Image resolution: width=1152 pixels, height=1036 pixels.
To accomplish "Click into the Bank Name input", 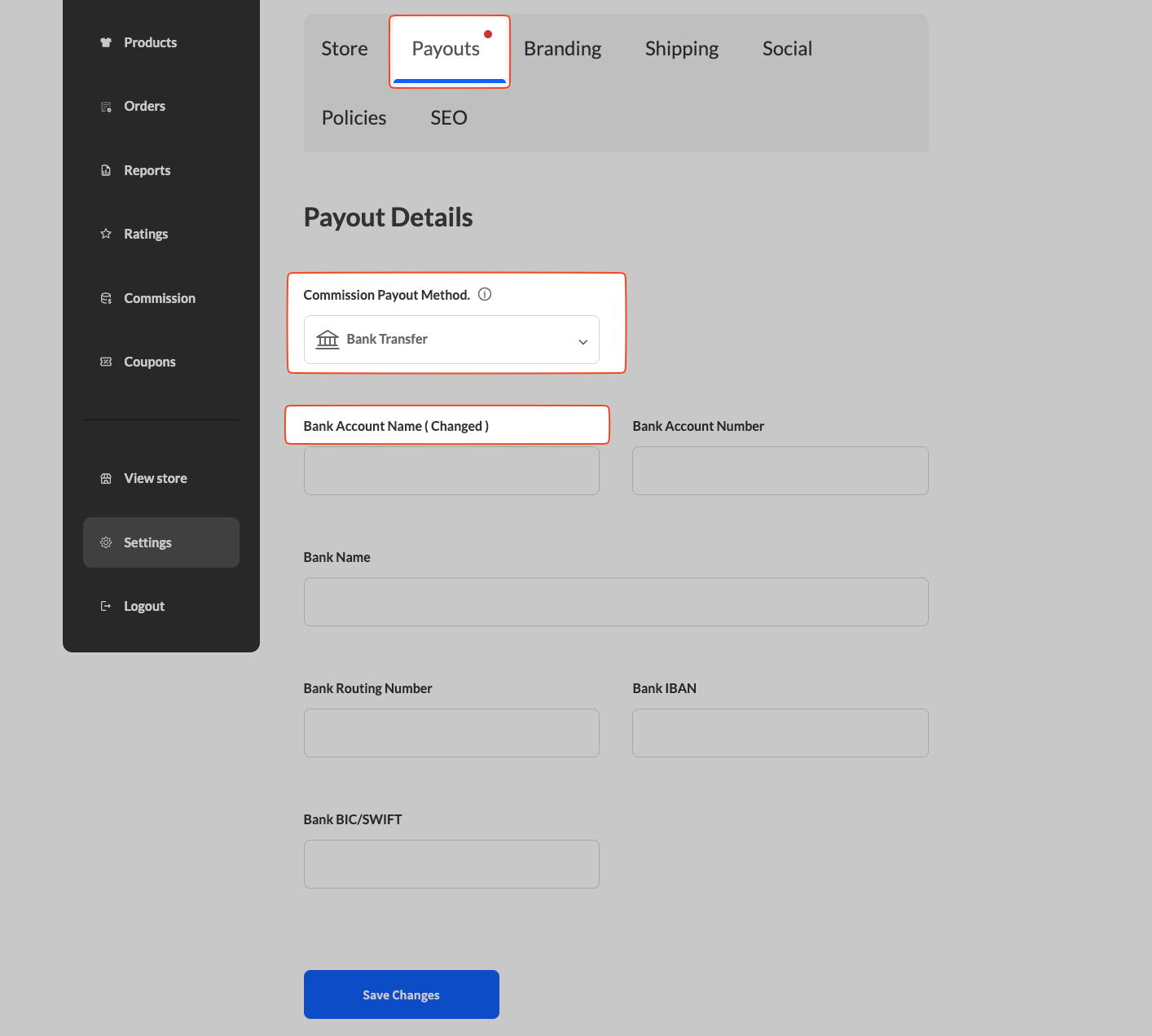I will (x=615, y=602).
